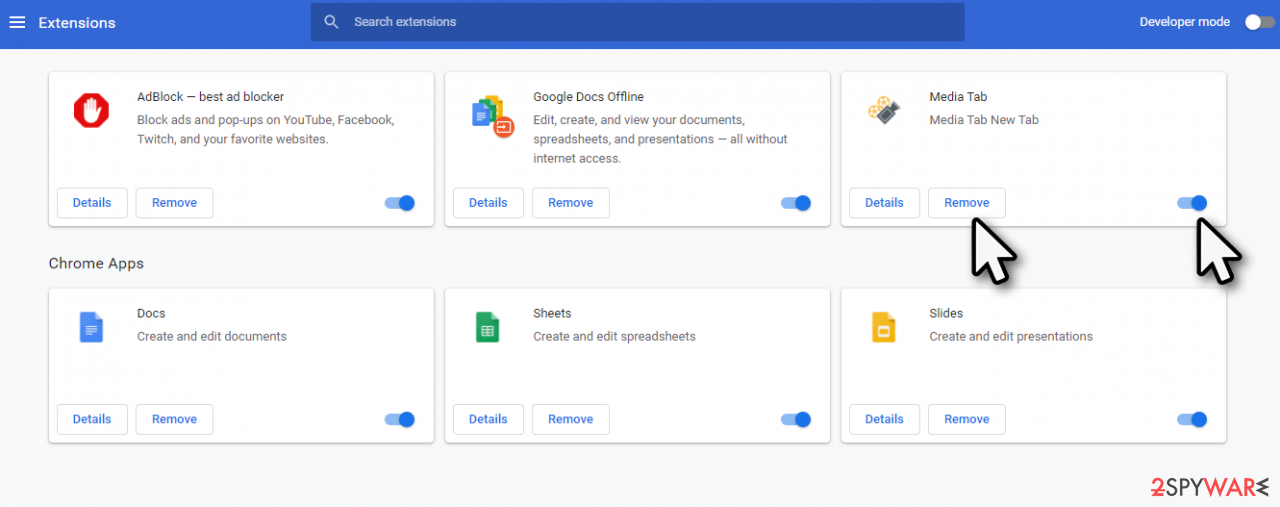The width and height of the screenshot is (1280, 507).
Task: Click the Slides app icon
Action: [883, 327]
